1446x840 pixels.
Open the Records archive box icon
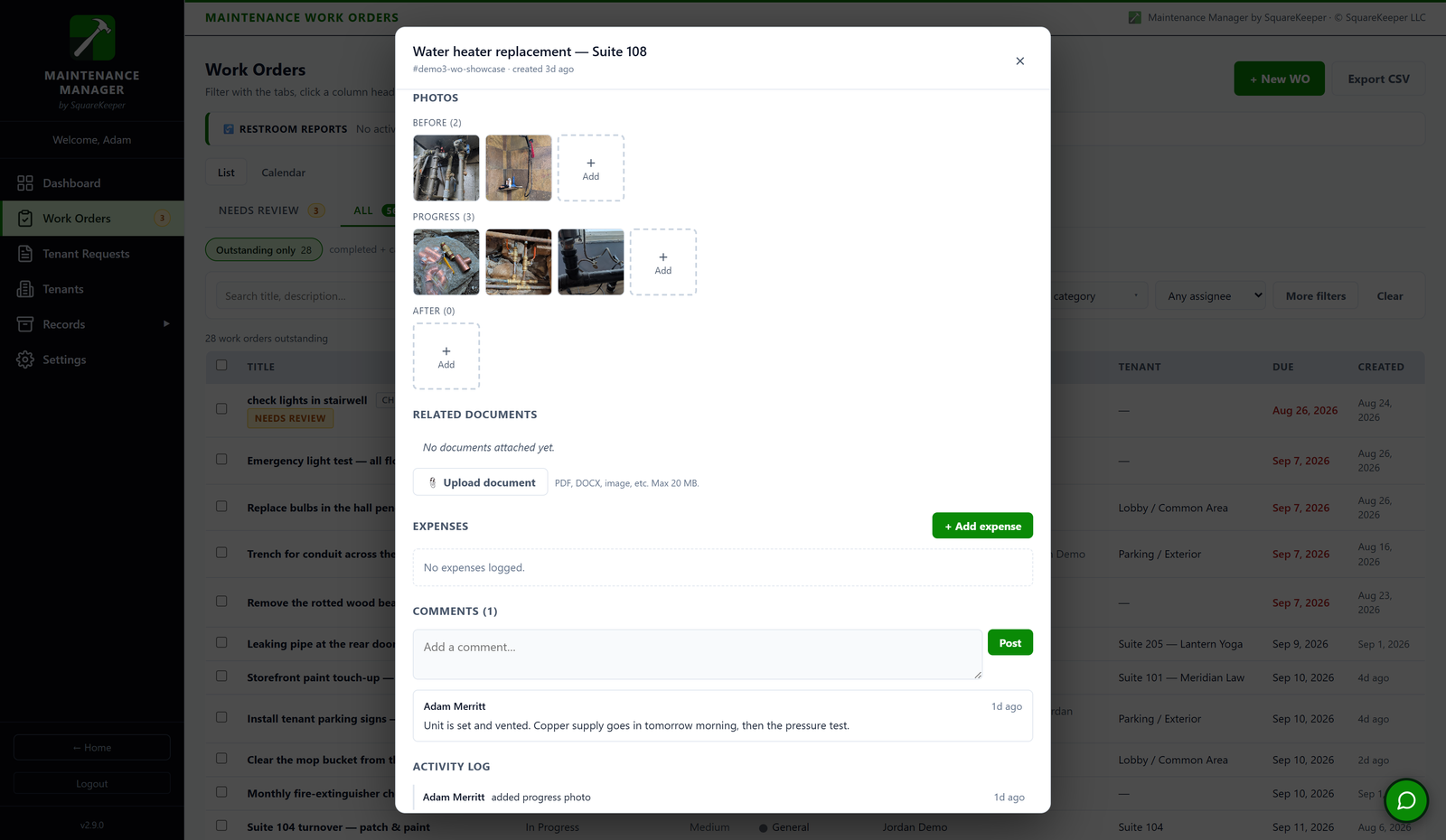pyautogui.click(x=25, y=324)
